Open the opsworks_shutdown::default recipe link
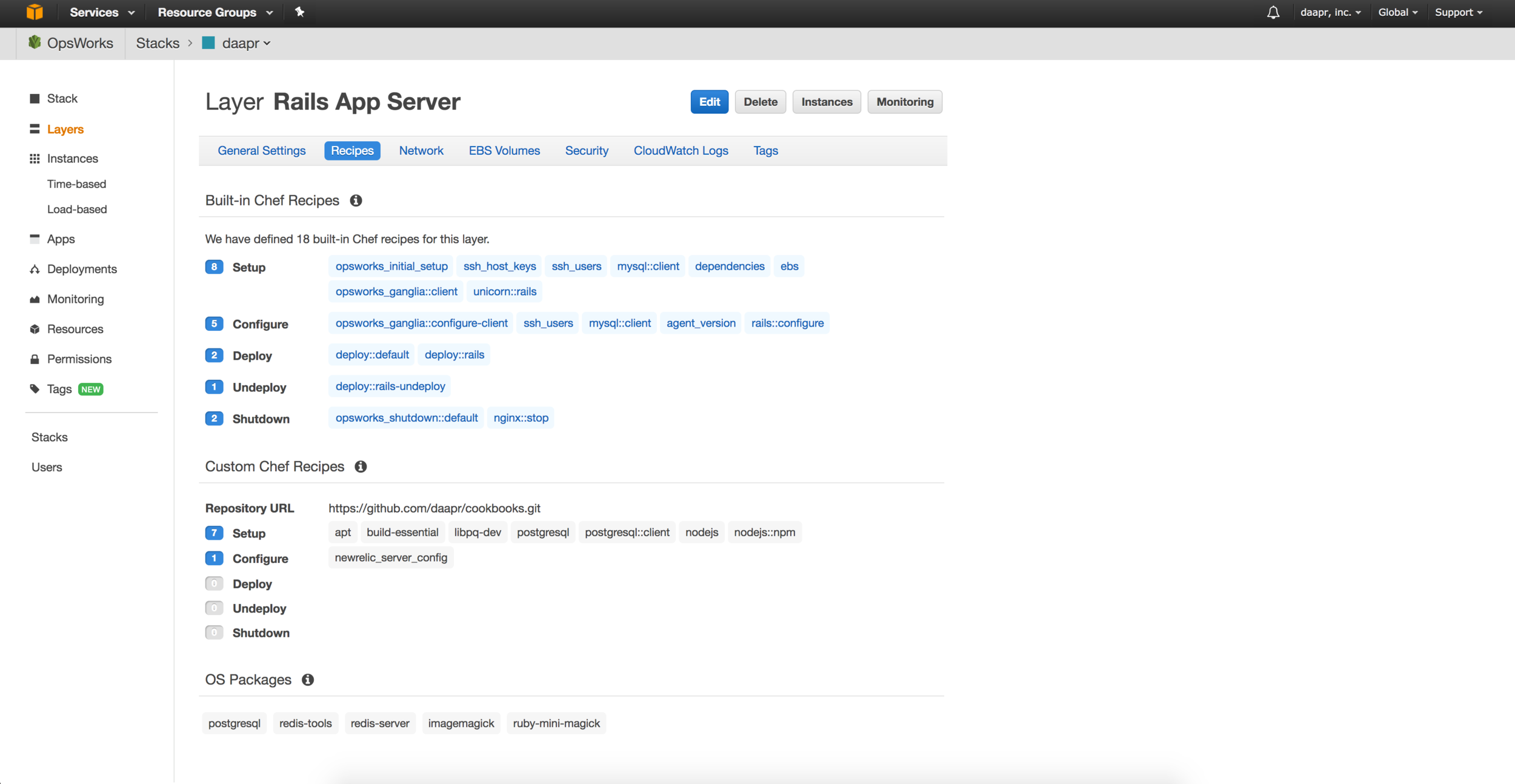This screenshot has width=1515, height=784. pos(407,418)
